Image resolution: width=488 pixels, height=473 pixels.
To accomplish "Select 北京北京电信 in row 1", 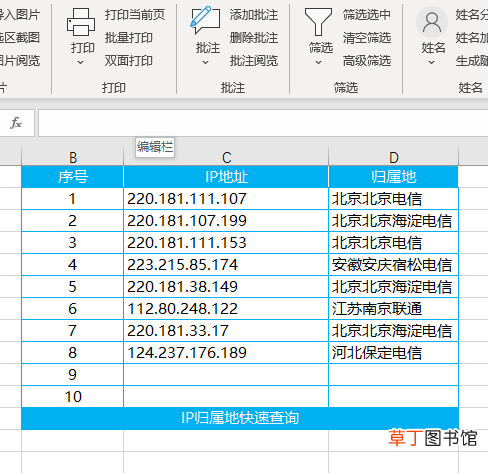I will pyautogui.click(x=393, y=199).
